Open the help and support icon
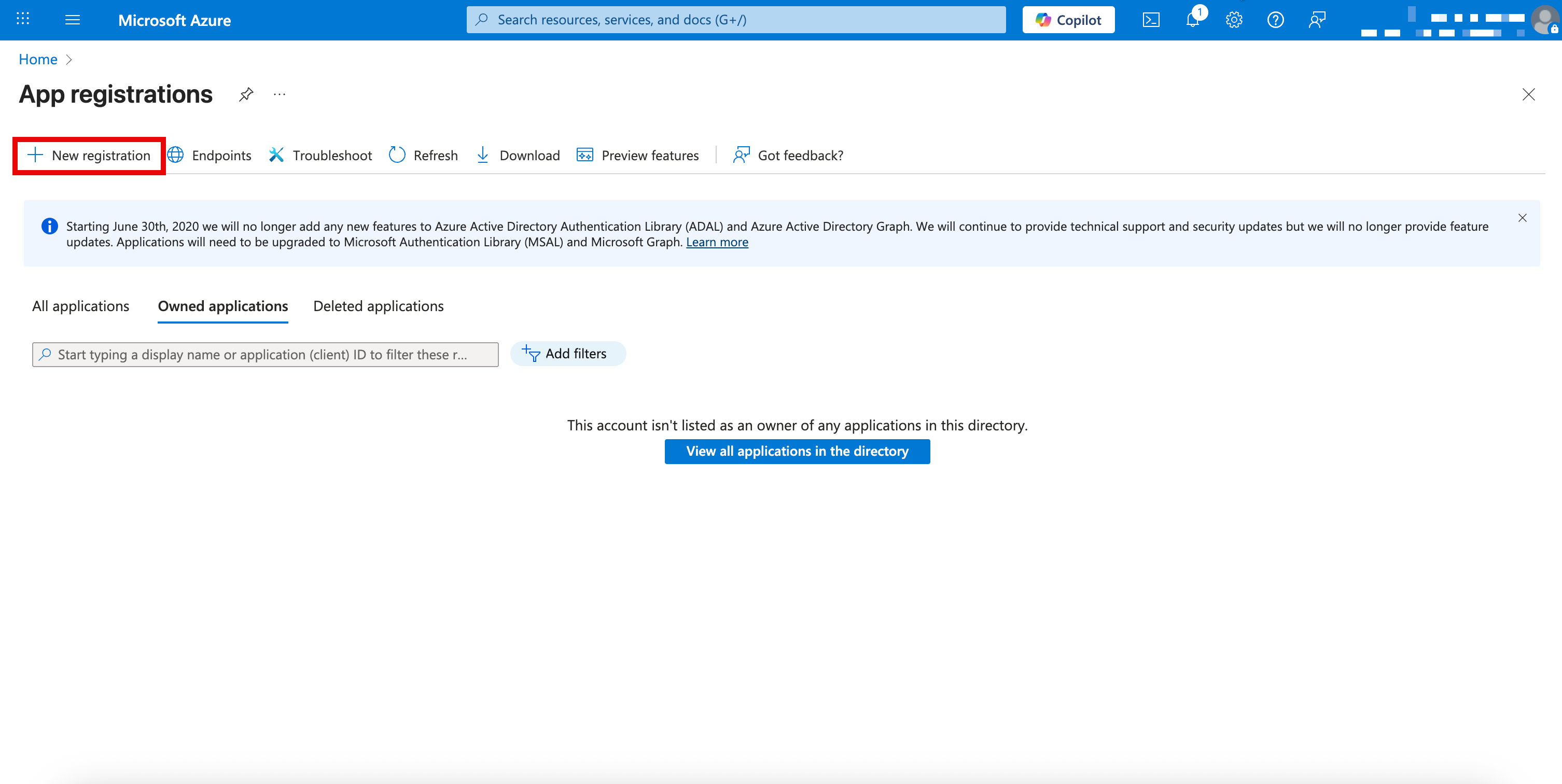Image resolution: width=1562 pixels, height=784 pixels. pyautogui.click(x=1275, y=19)
